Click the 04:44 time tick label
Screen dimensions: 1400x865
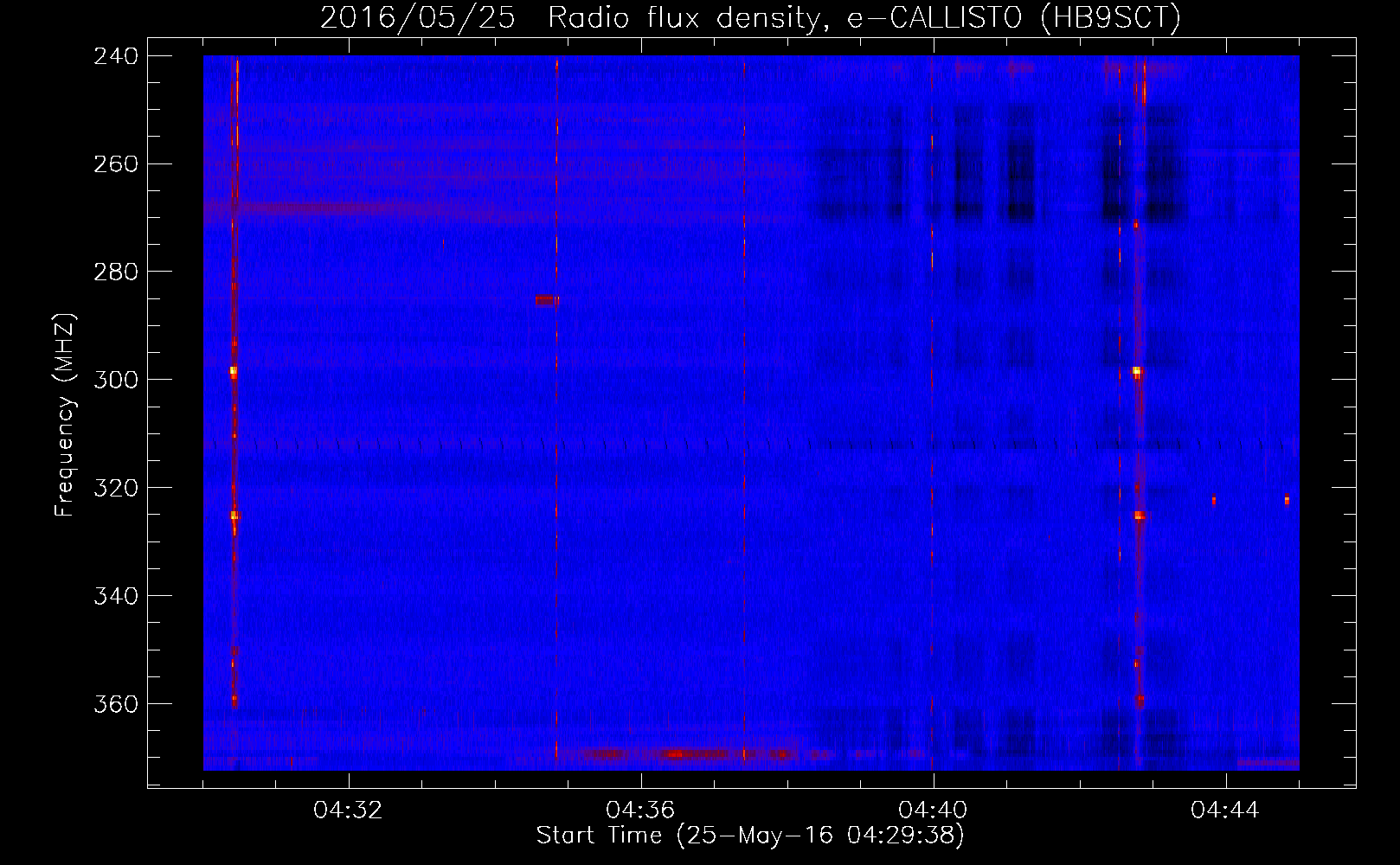[1225, 811]
